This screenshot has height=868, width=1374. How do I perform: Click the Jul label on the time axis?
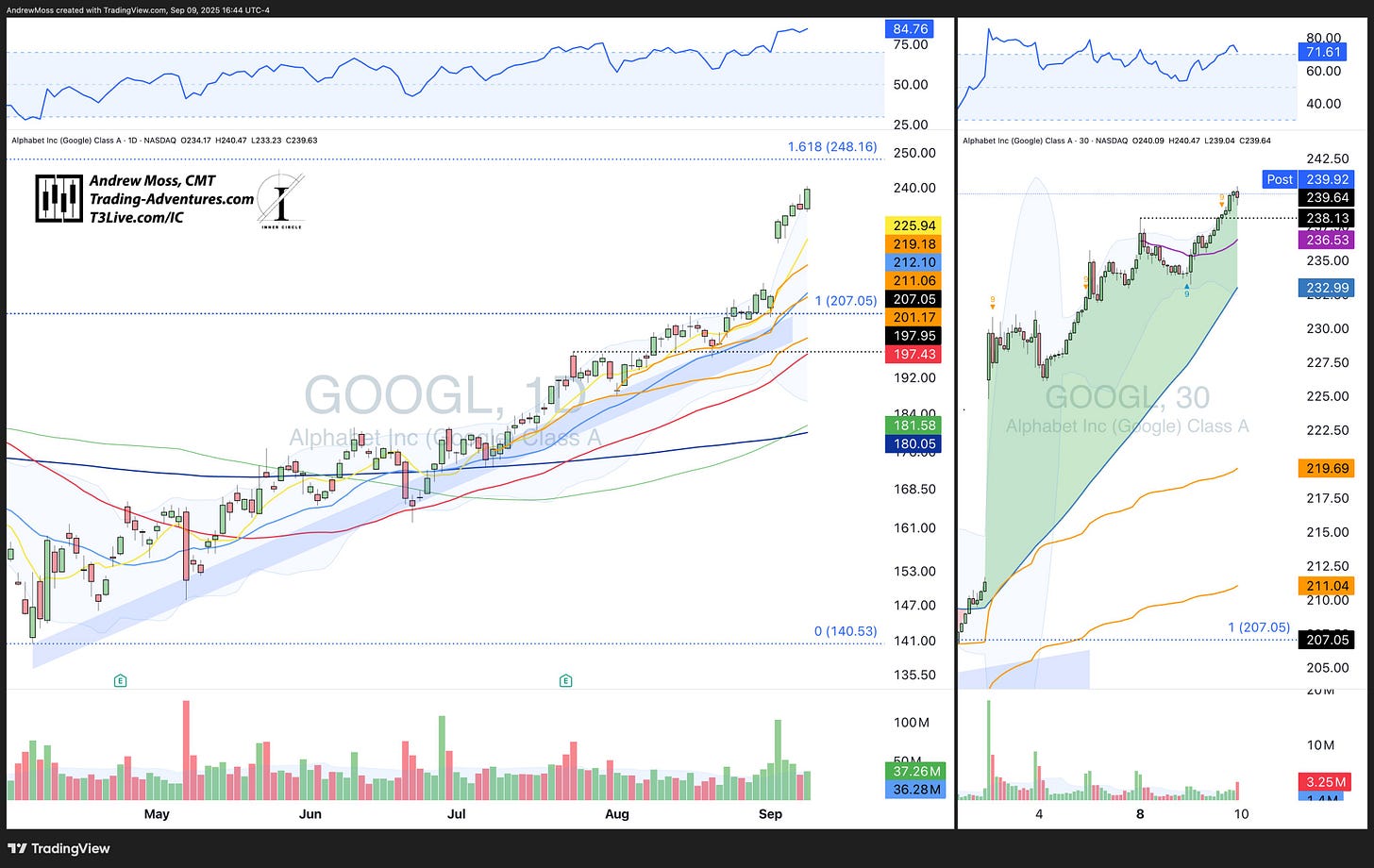click(x=457, y=813)
